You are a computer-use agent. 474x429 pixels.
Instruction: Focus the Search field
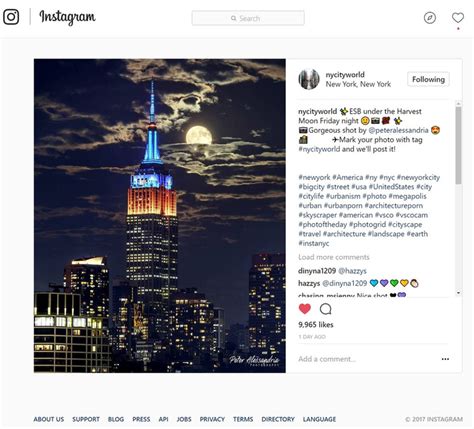click(248, 18)
